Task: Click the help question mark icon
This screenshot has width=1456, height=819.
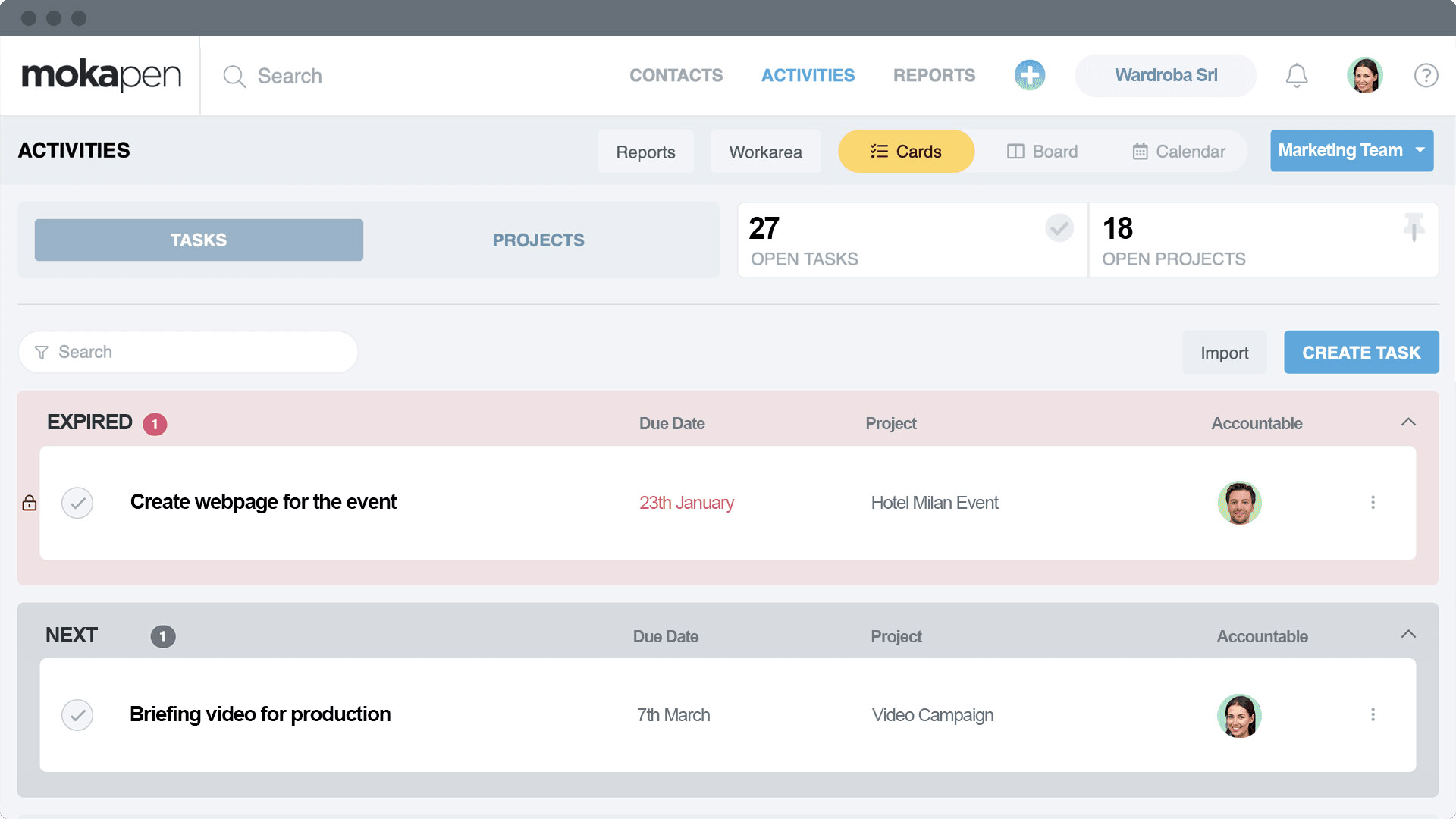Action: 1426,75
